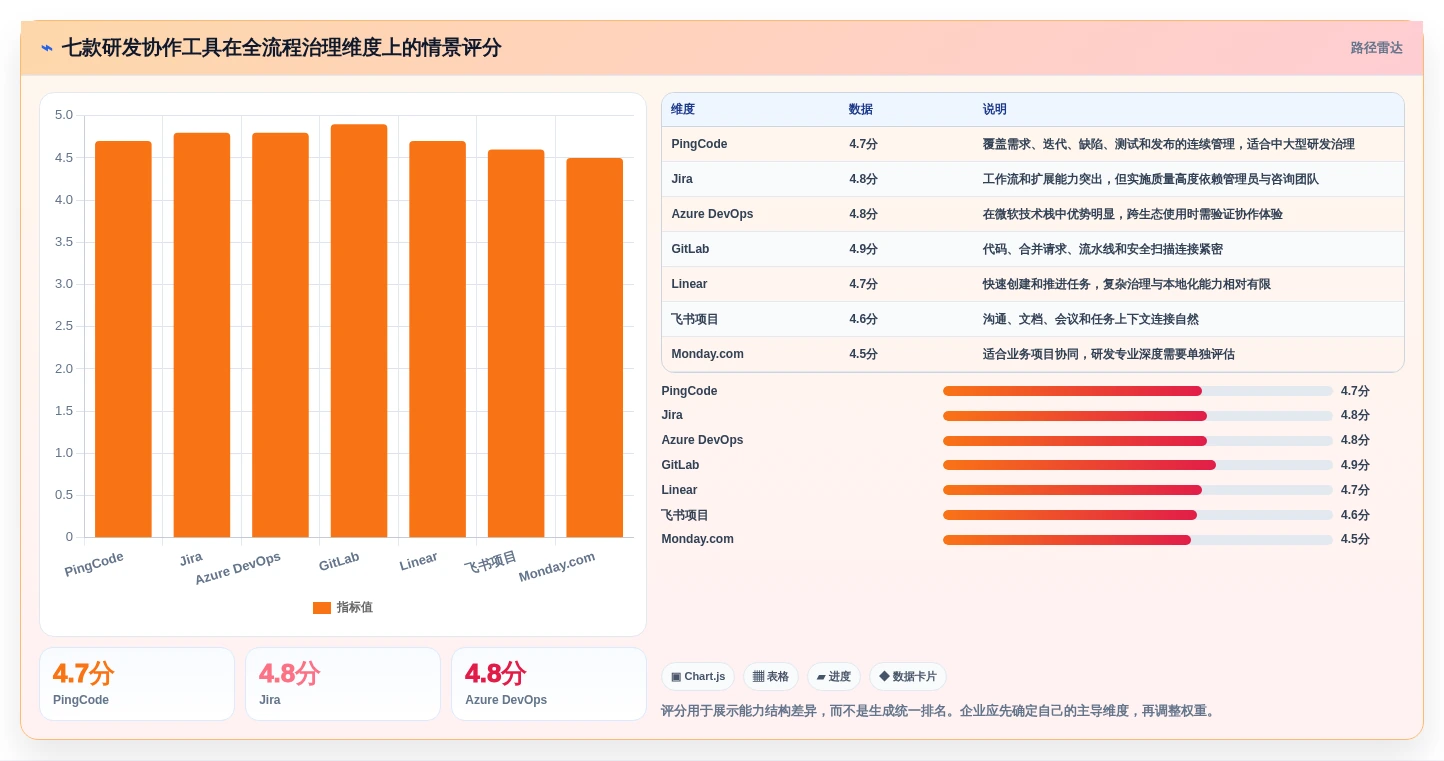This screenshot has width=1444, height=761.
Task: Click the 飞书项目 progress bar
Action: click(1137, 515)
